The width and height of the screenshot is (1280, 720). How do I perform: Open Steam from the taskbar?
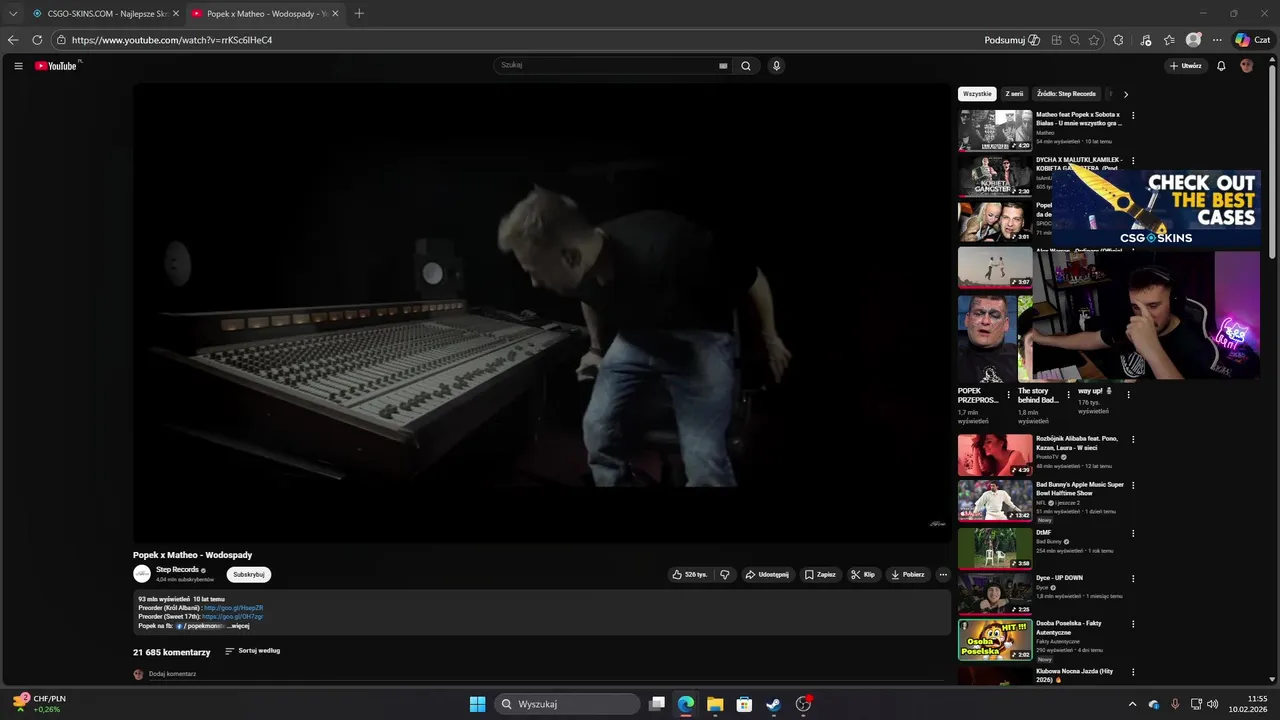(773, 704)
